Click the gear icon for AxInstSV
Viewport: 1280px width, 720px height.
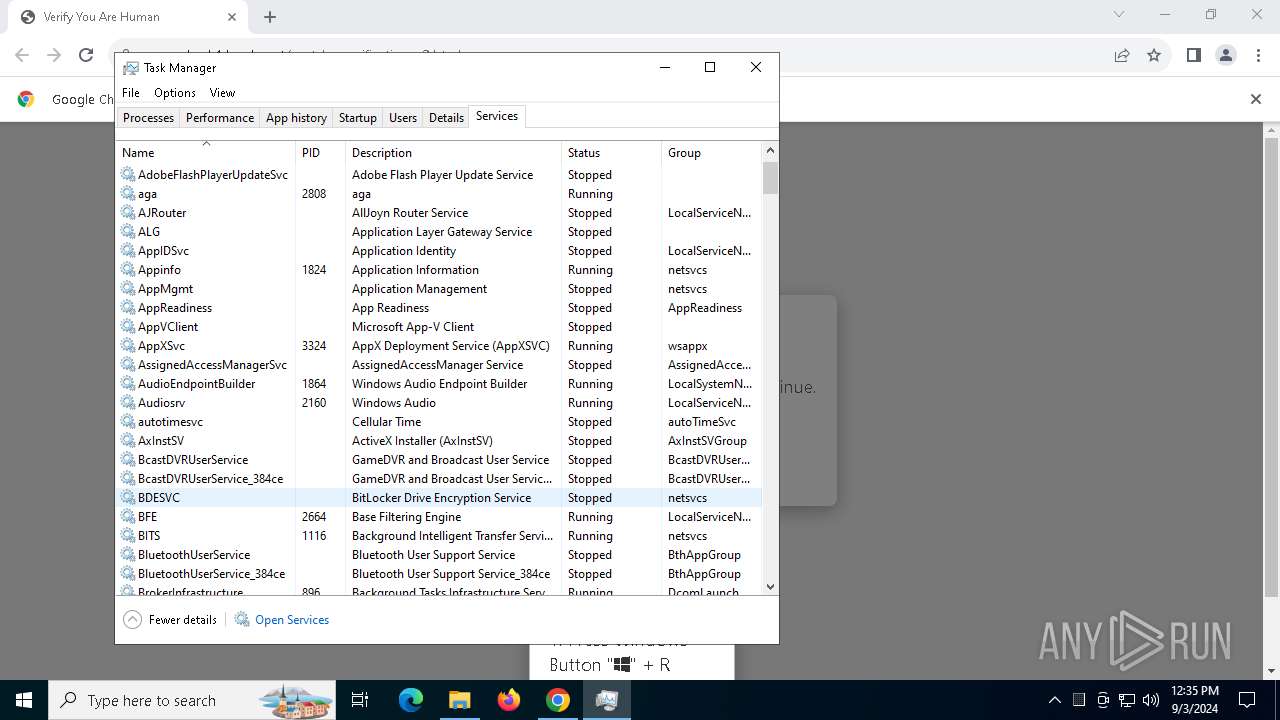[x=128, y=440]
